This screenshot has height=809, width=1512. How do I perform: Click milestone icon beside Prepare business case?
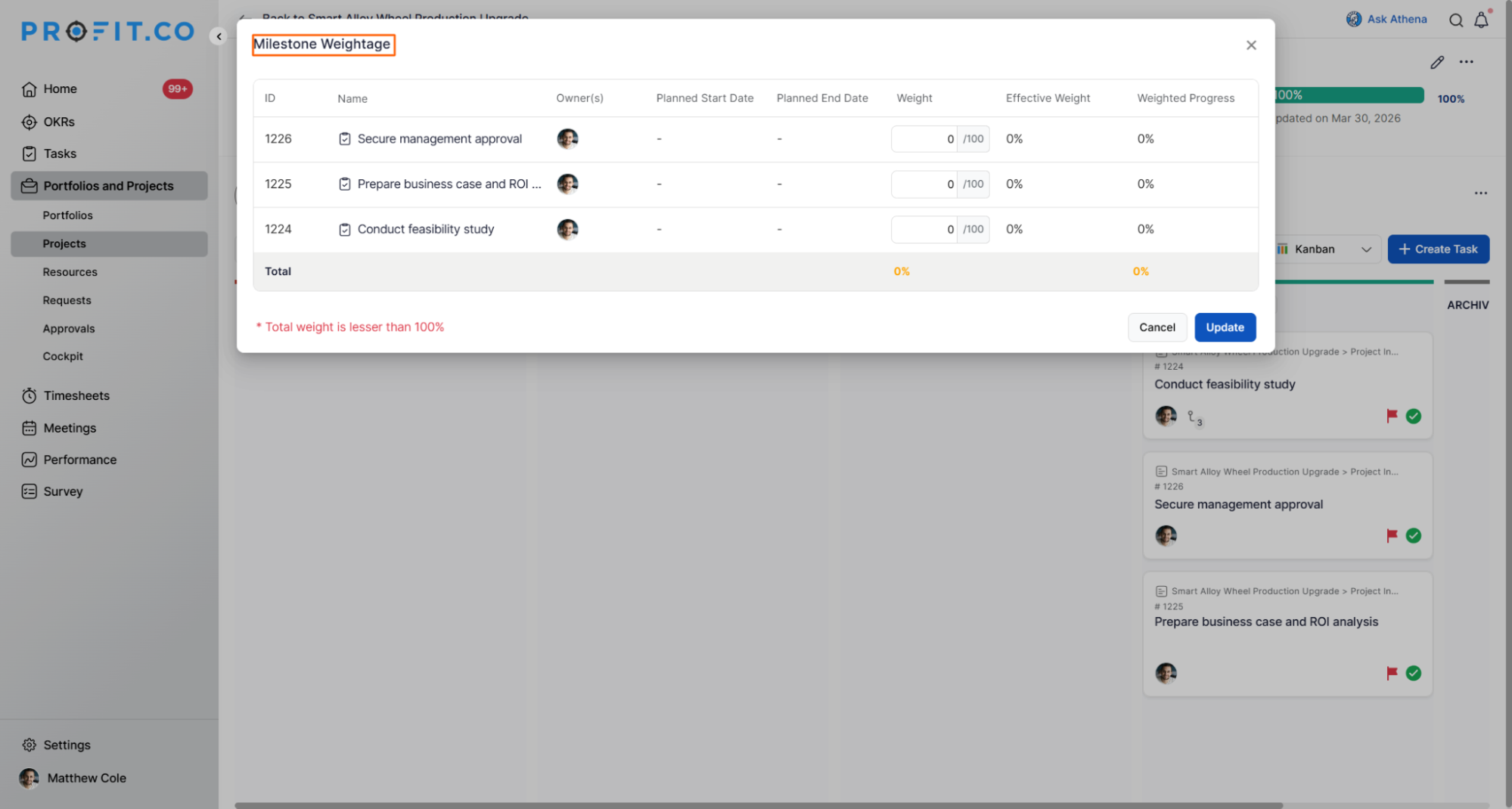click(x=345, y=184)
